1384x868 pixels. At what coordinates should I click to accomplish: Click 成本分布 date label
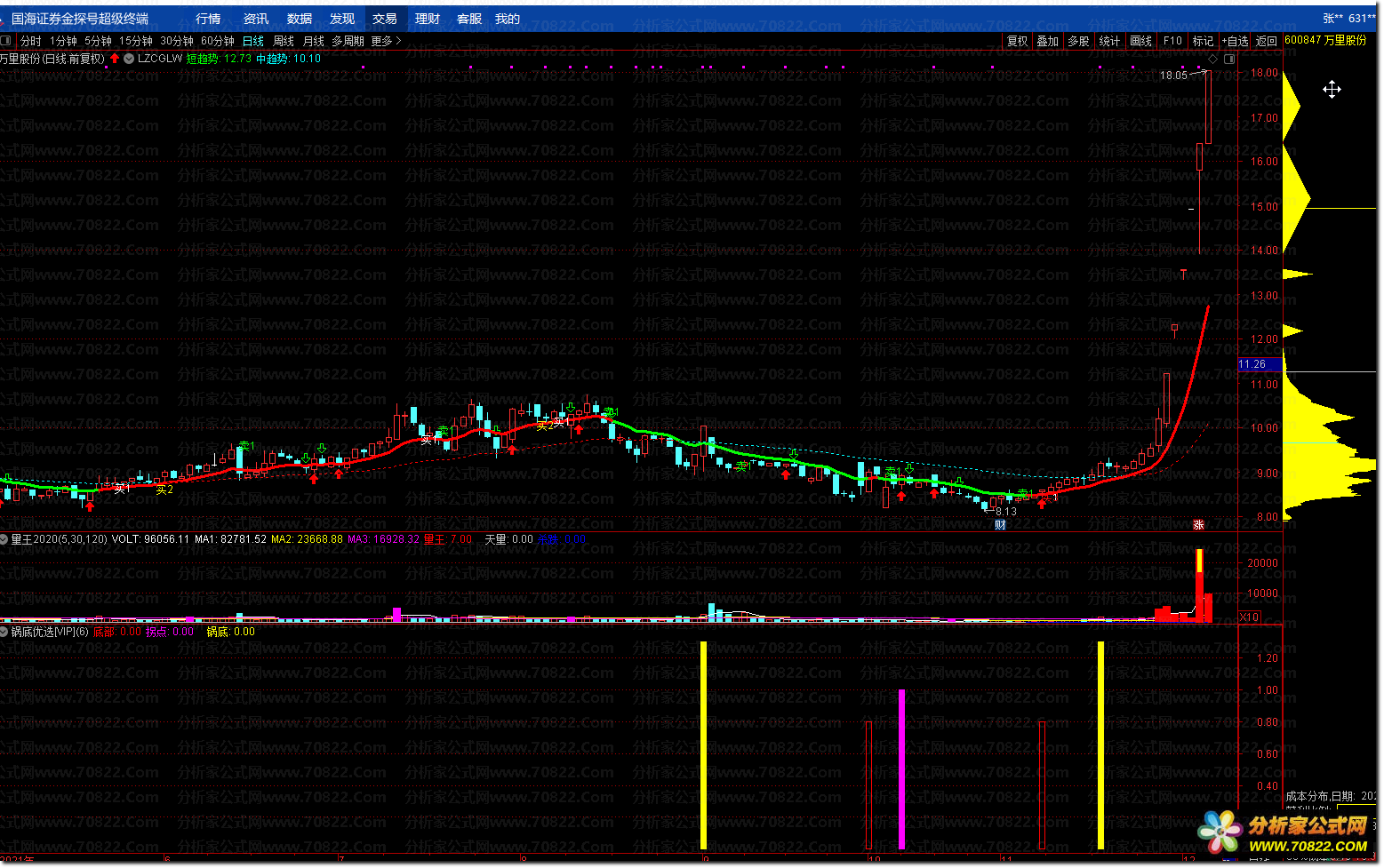(x=1331, y=796)
